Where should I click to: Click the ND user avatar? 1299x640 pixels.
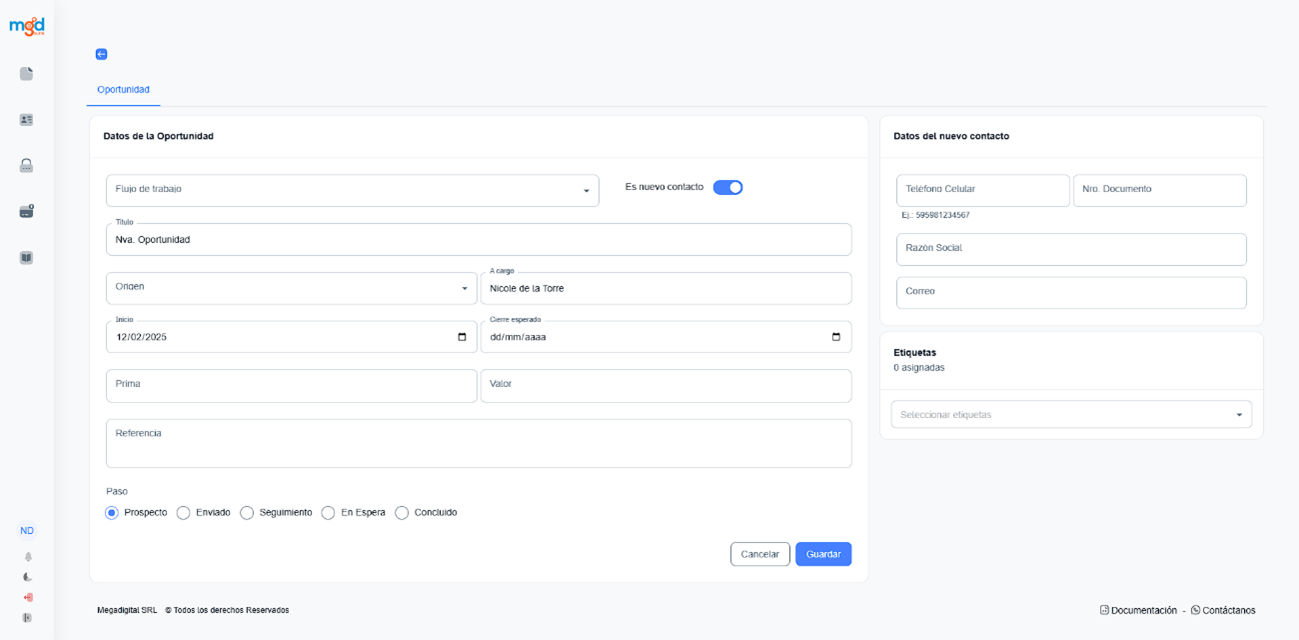27,531
